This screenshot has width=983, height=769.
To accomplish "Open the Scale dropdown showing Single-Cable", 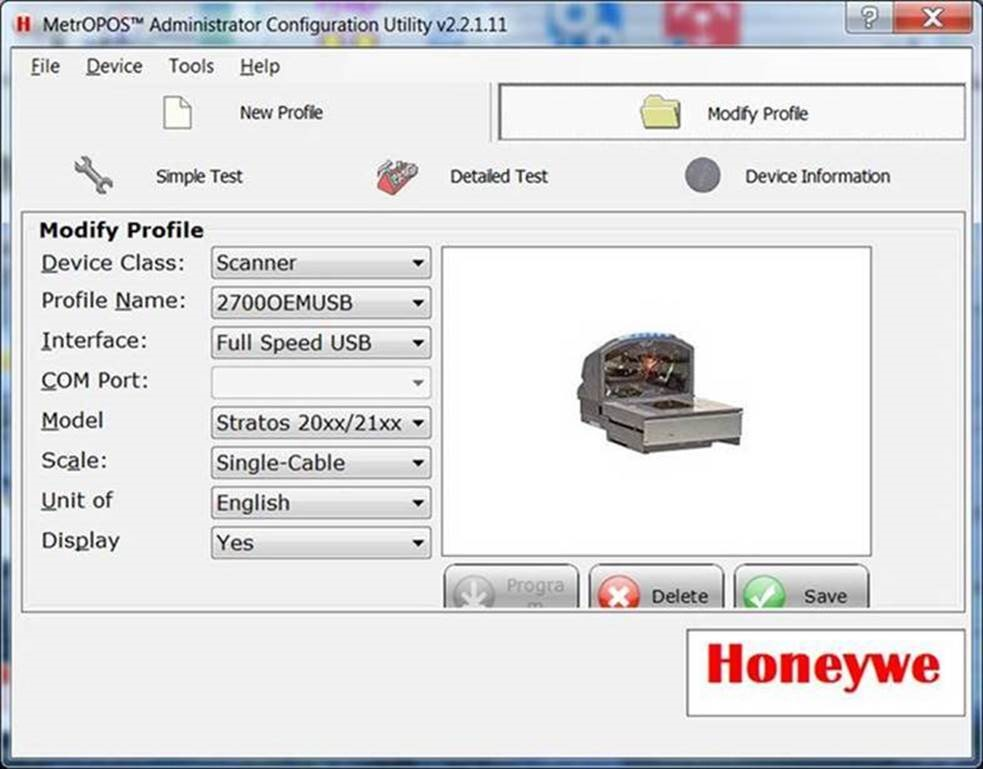I will pos(418,463).
